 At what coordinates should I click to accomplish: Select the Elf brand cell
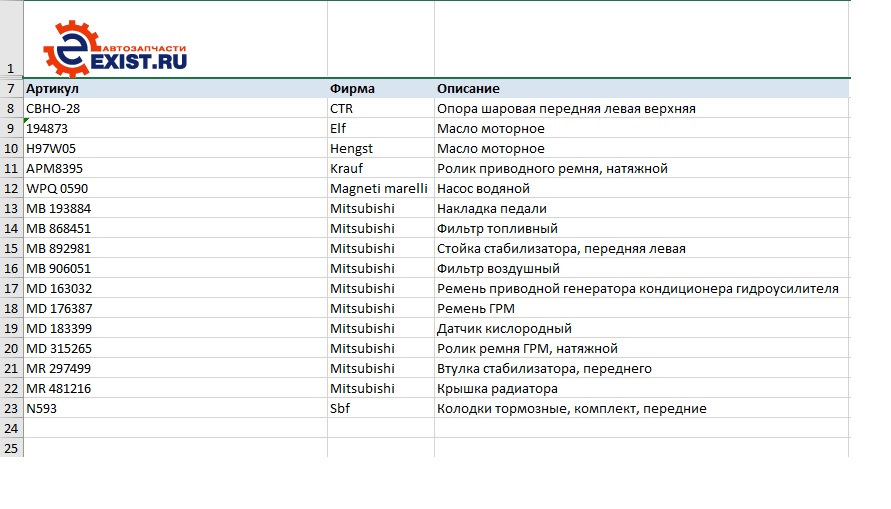click(x=381, y=128)
